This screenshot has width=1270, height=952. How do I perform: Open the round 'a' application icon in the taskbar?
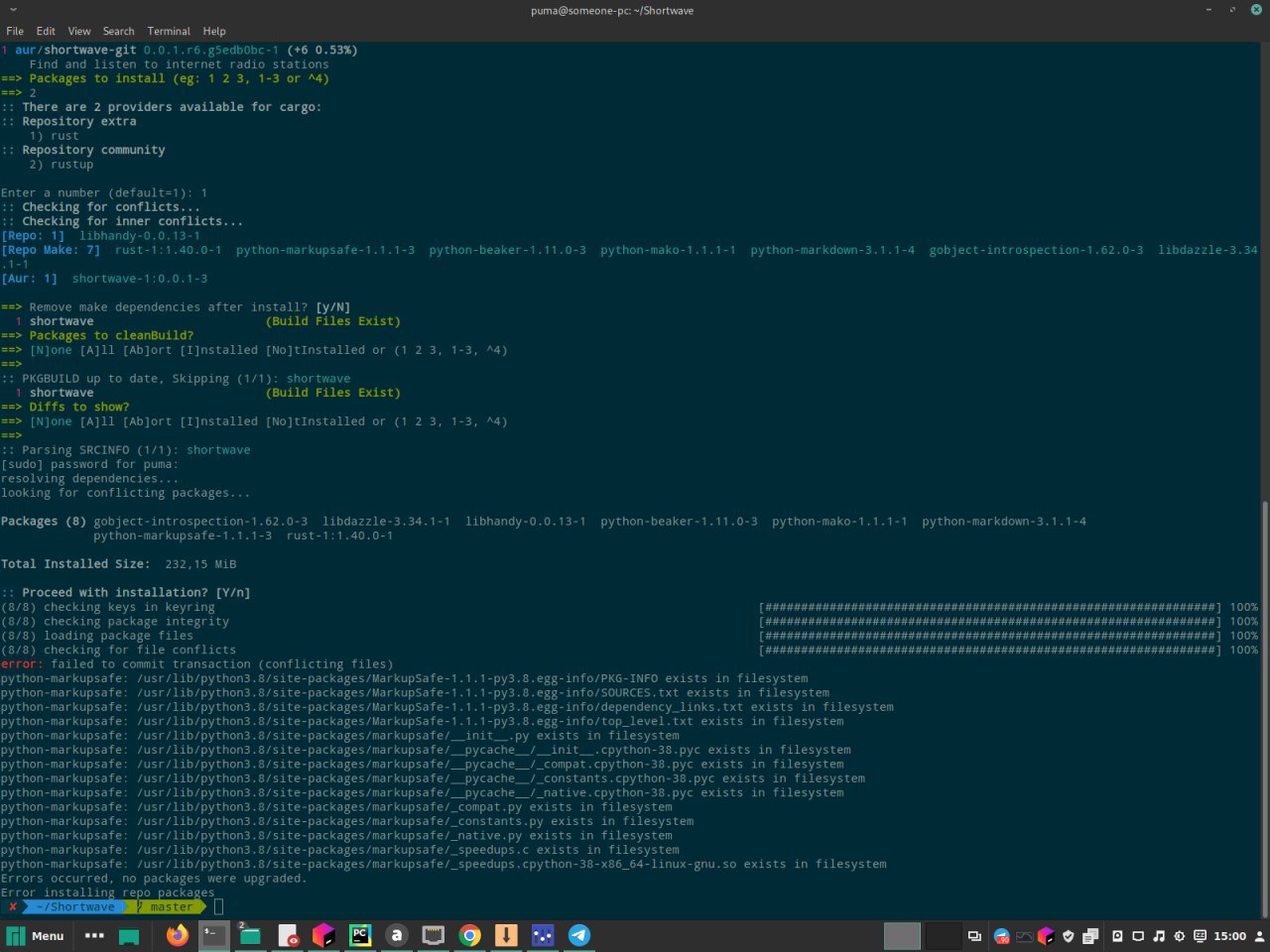397,935
